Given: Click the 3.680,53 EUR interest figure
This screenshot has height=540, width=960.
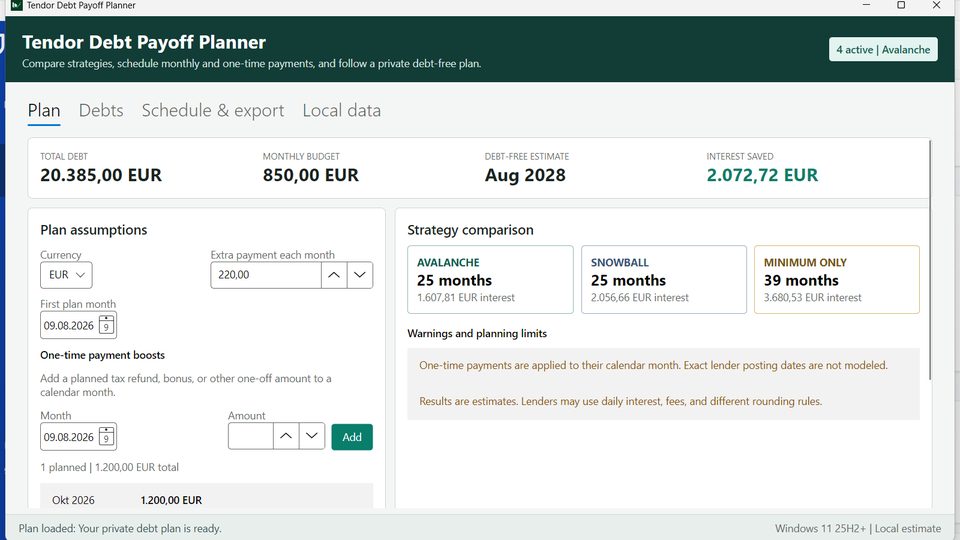Looking at the screenshot, I should coord(812,298).
